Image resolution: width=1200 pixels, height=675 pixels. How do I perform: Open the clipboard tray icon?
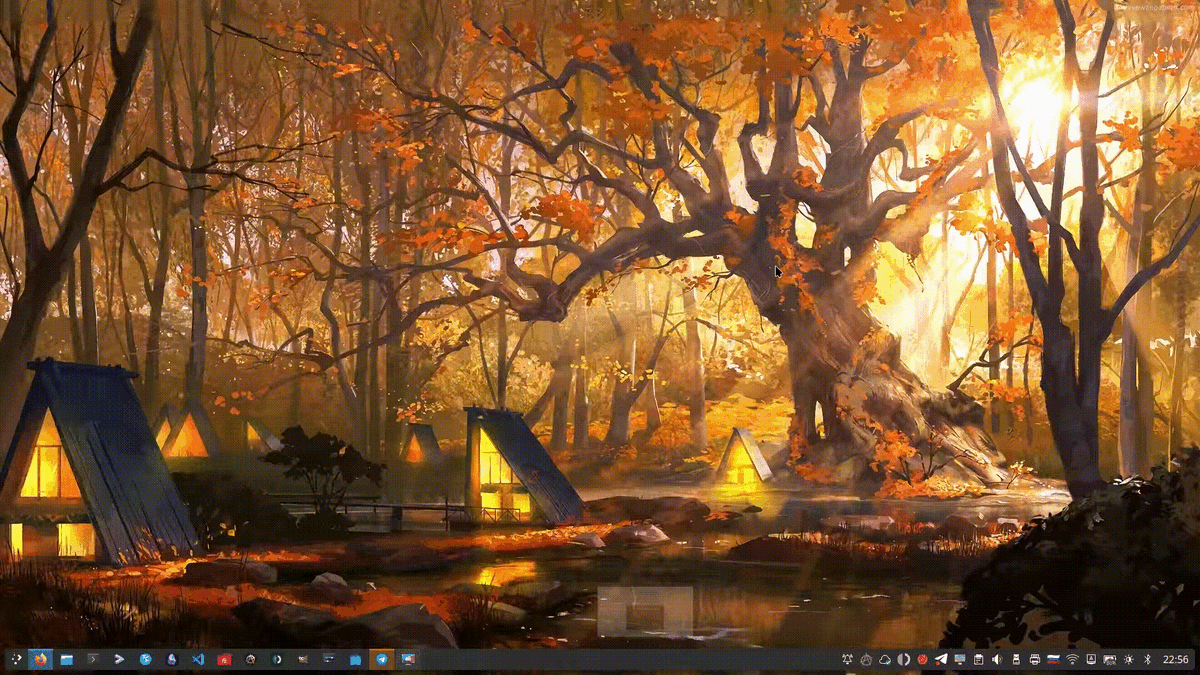click(x=979, y=659)
